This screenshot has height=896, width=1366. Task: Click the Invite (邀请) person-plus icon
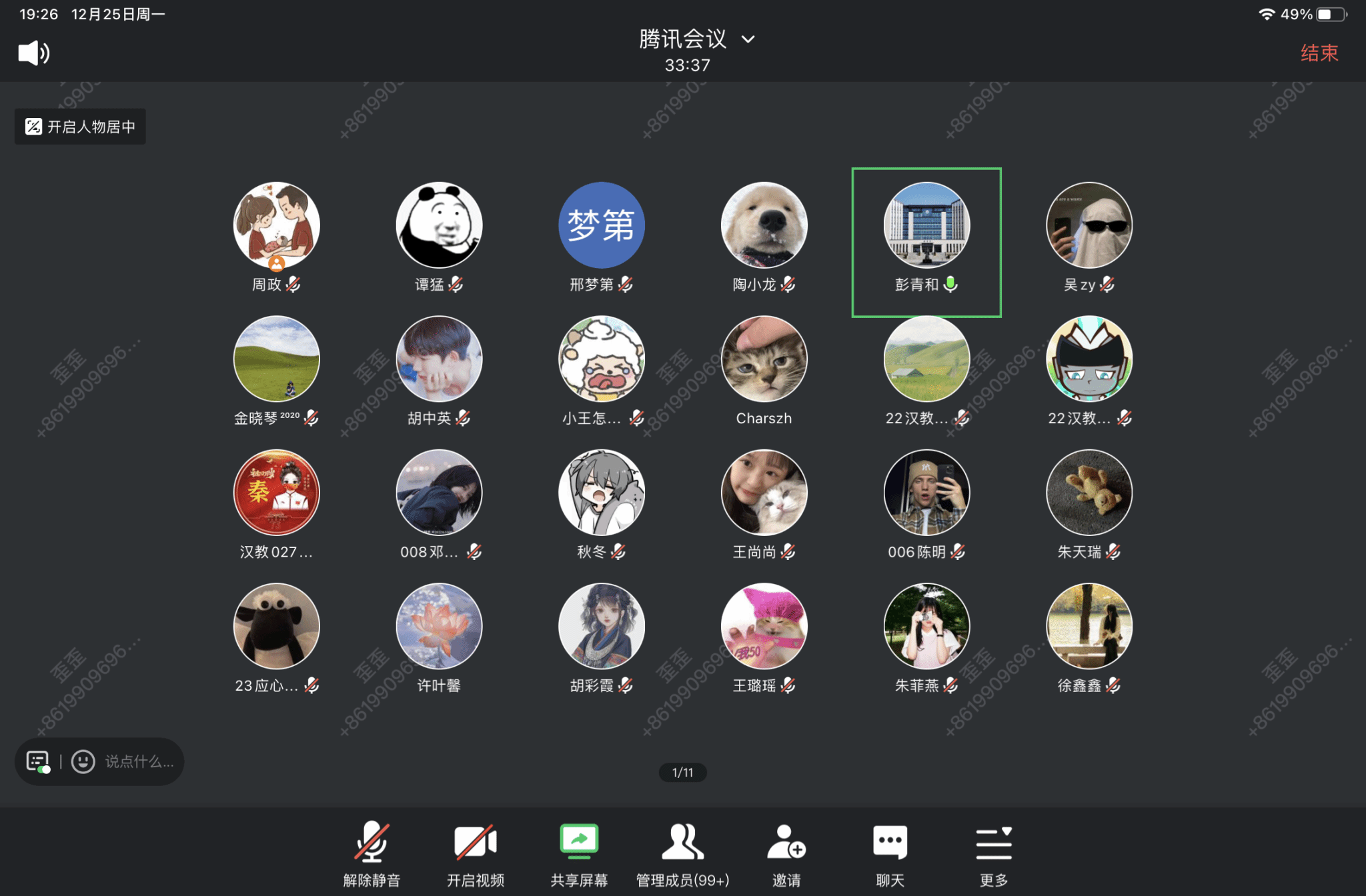click(x=786, y=841)
